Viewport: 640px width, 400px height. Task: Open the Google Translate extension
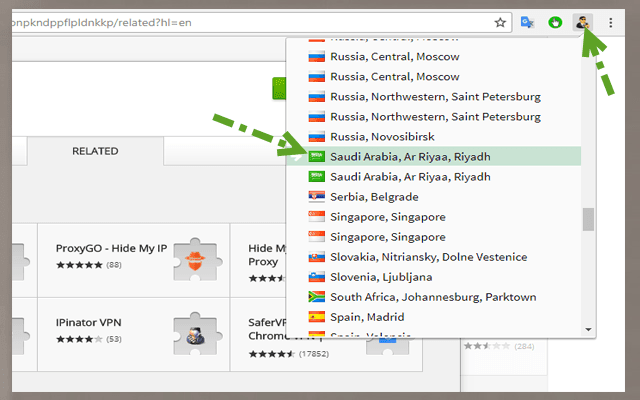click(x=527, y=22)
